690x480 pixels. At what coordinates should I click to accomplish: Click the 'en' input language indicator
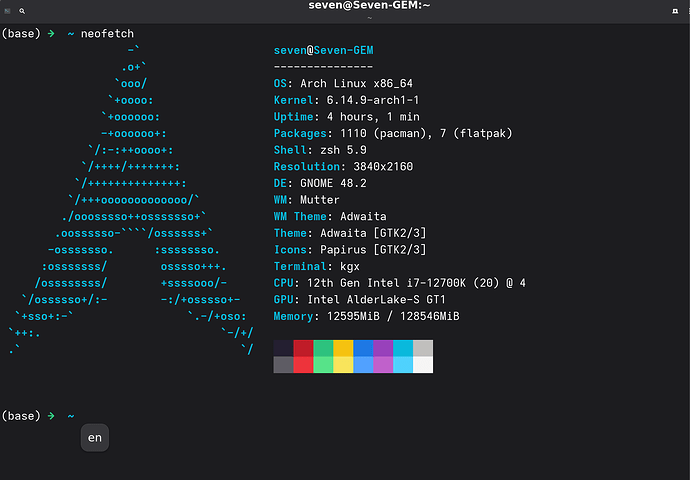click(95, 438)
